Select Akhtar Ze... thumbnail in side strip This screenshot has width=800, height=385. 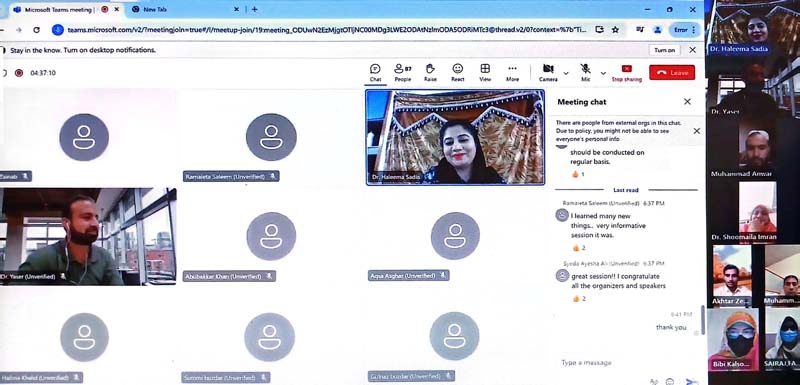732,275
